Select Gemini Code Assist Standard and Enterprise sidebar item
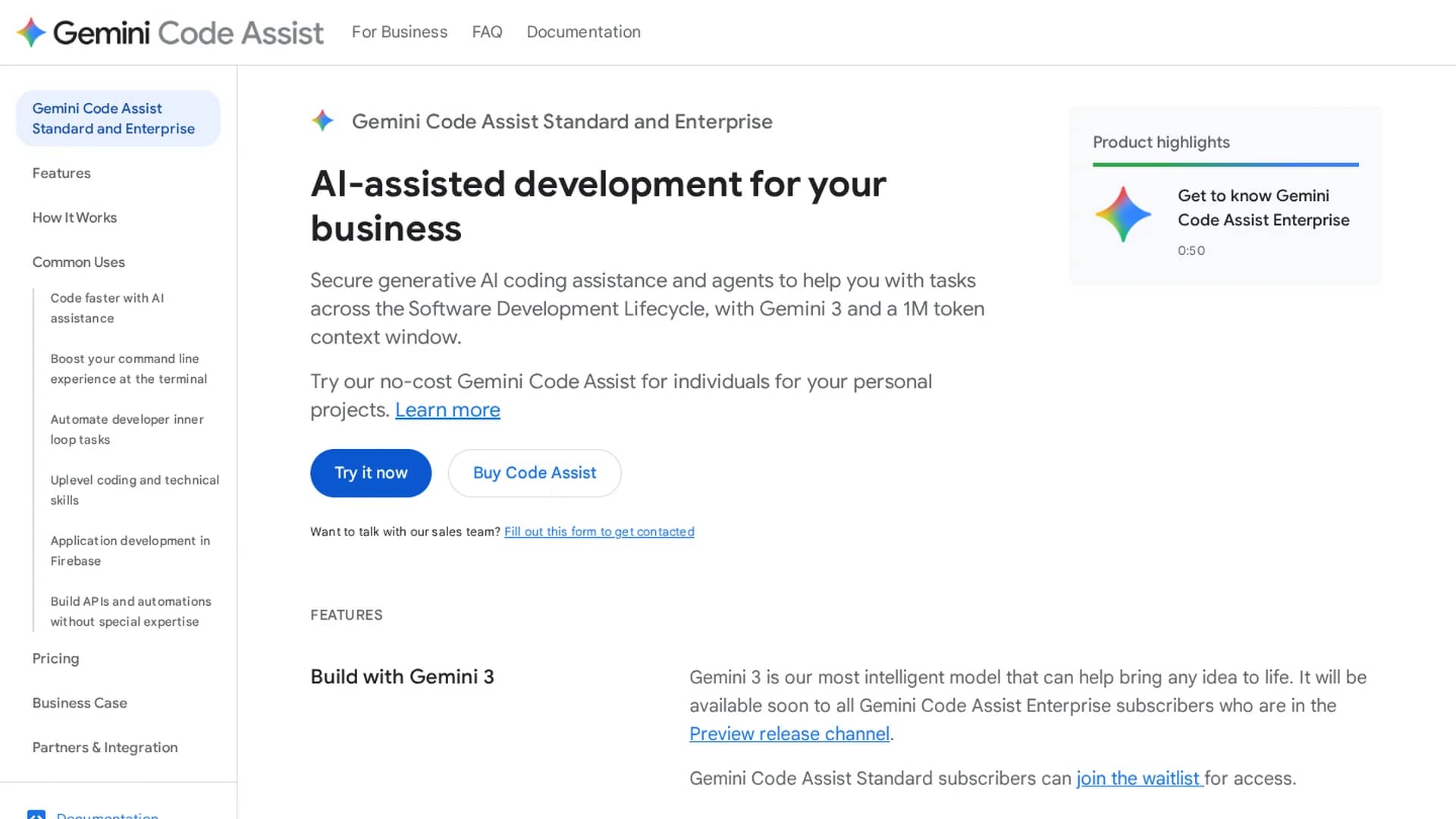This screenshot has height=819, width=1456. point(118,118)
